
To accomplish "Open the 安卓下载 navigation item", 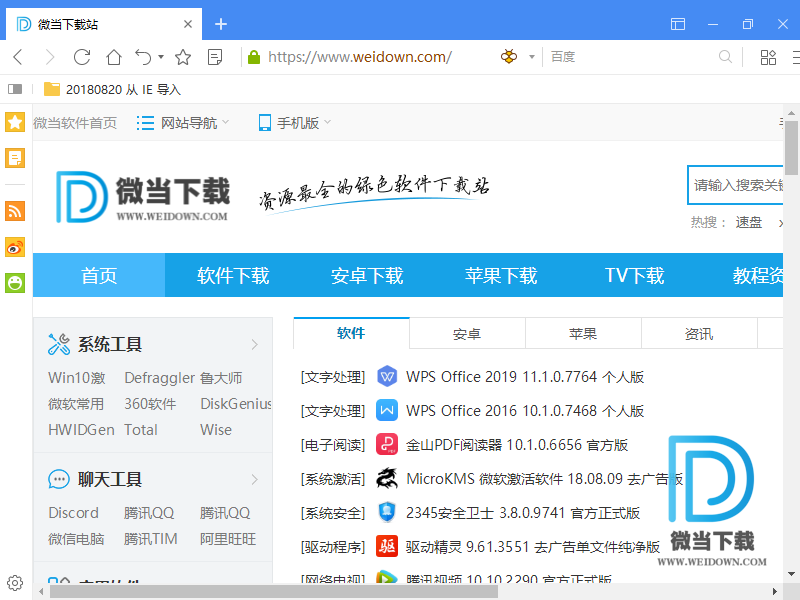I will click(x=367, y=276).
